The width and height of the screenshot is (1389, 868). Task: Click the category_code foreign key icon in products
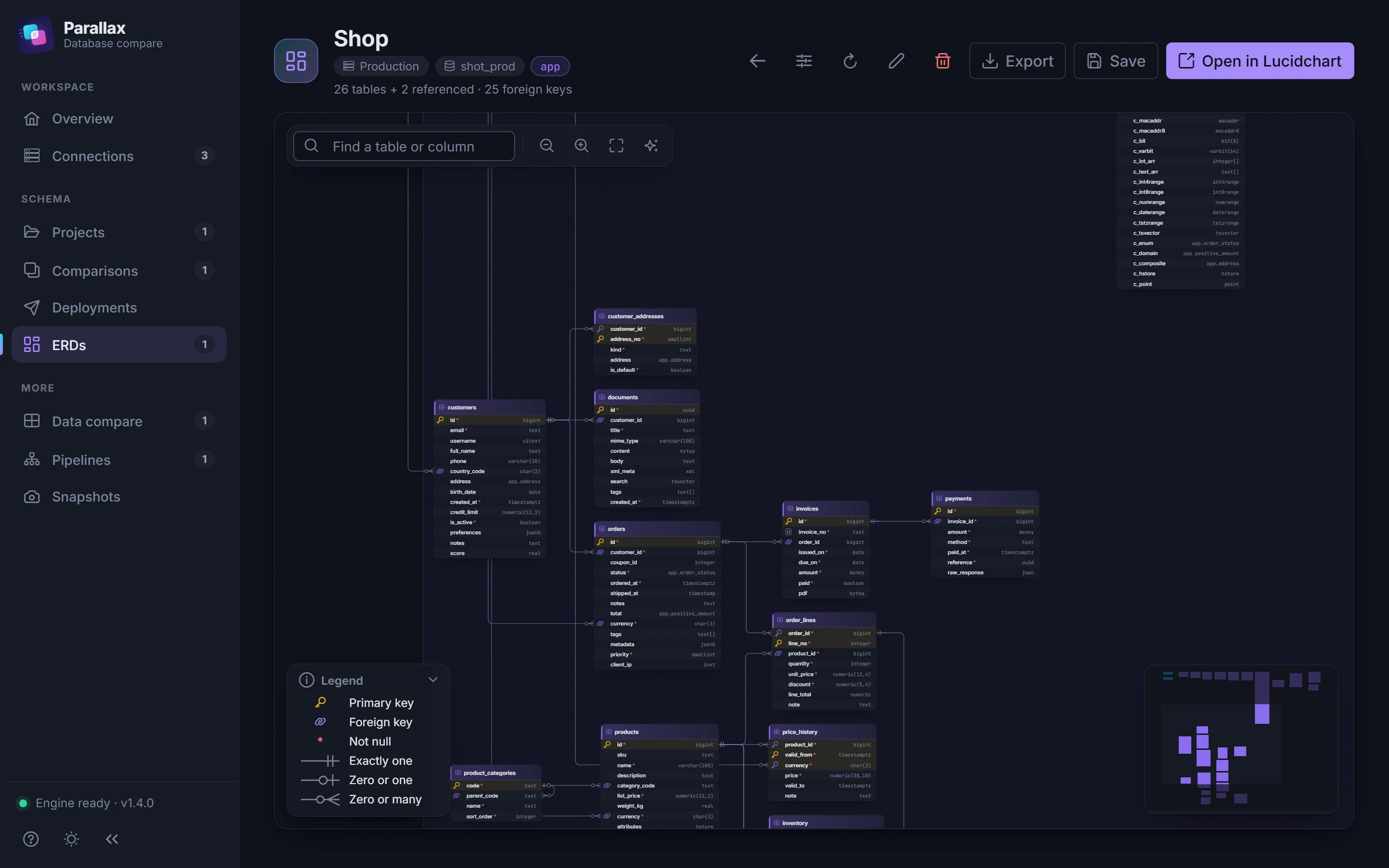point(607,786)
